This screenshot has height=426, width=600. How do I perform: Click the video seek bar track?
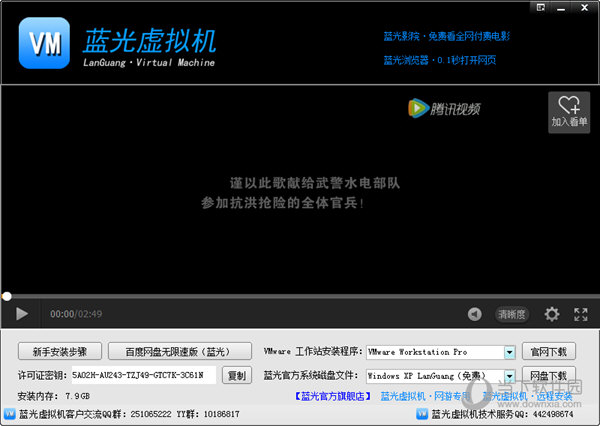(302, 296)
